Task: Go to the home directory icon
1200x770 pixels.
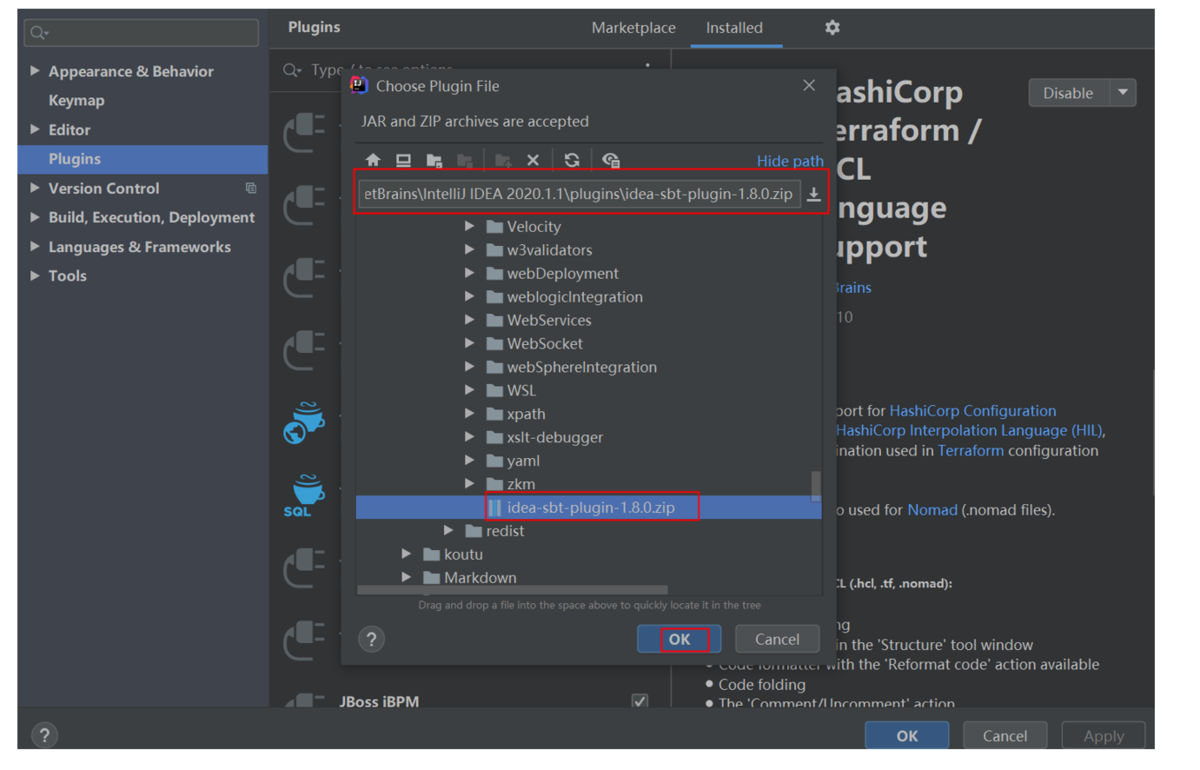Action: click(373, 160)
